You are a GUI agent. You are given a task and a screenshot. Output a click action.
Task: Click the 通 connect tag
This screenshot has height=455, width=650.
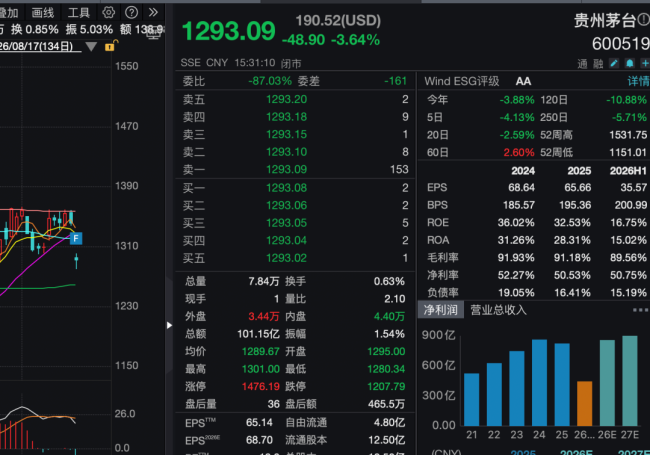pos(582,64)
